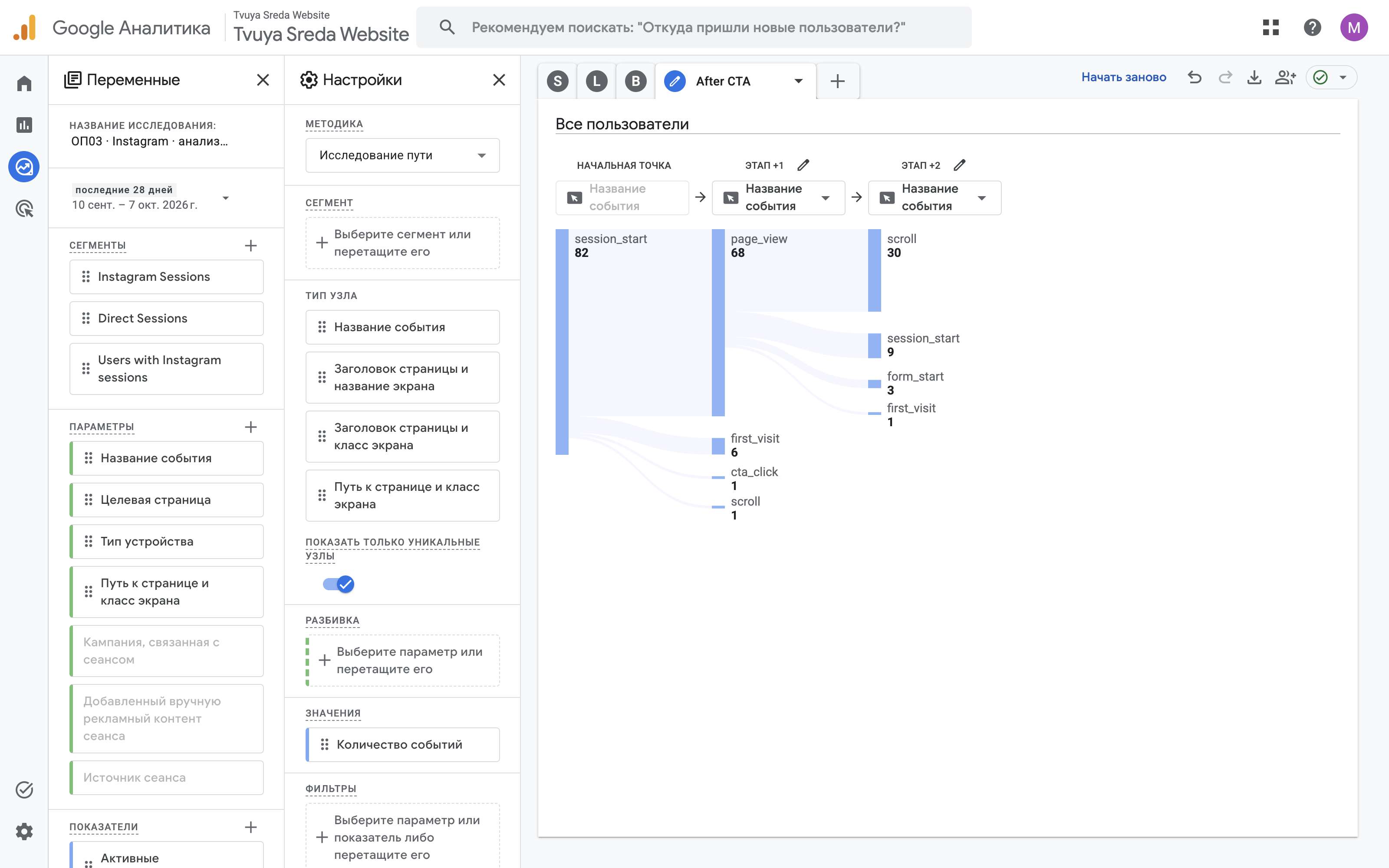Image resolution: width=1389 pixels, height=868 pixels.
Task: Add a new segment with plus
Action: click(251, 246)
